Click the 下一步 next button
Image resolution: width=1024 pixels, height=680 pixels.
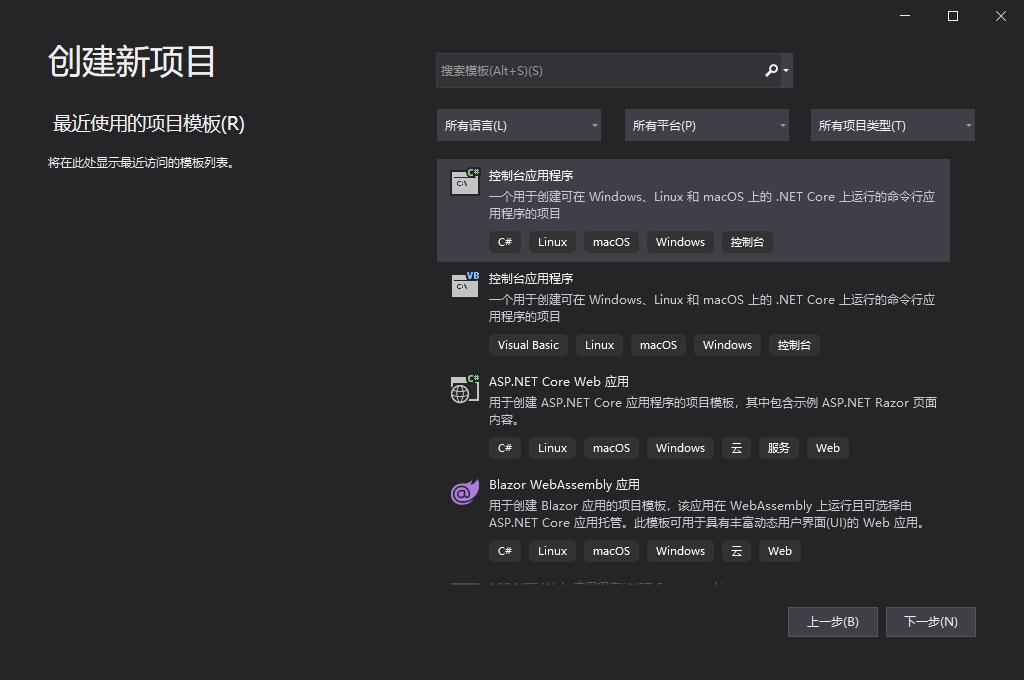pos(931,621)
